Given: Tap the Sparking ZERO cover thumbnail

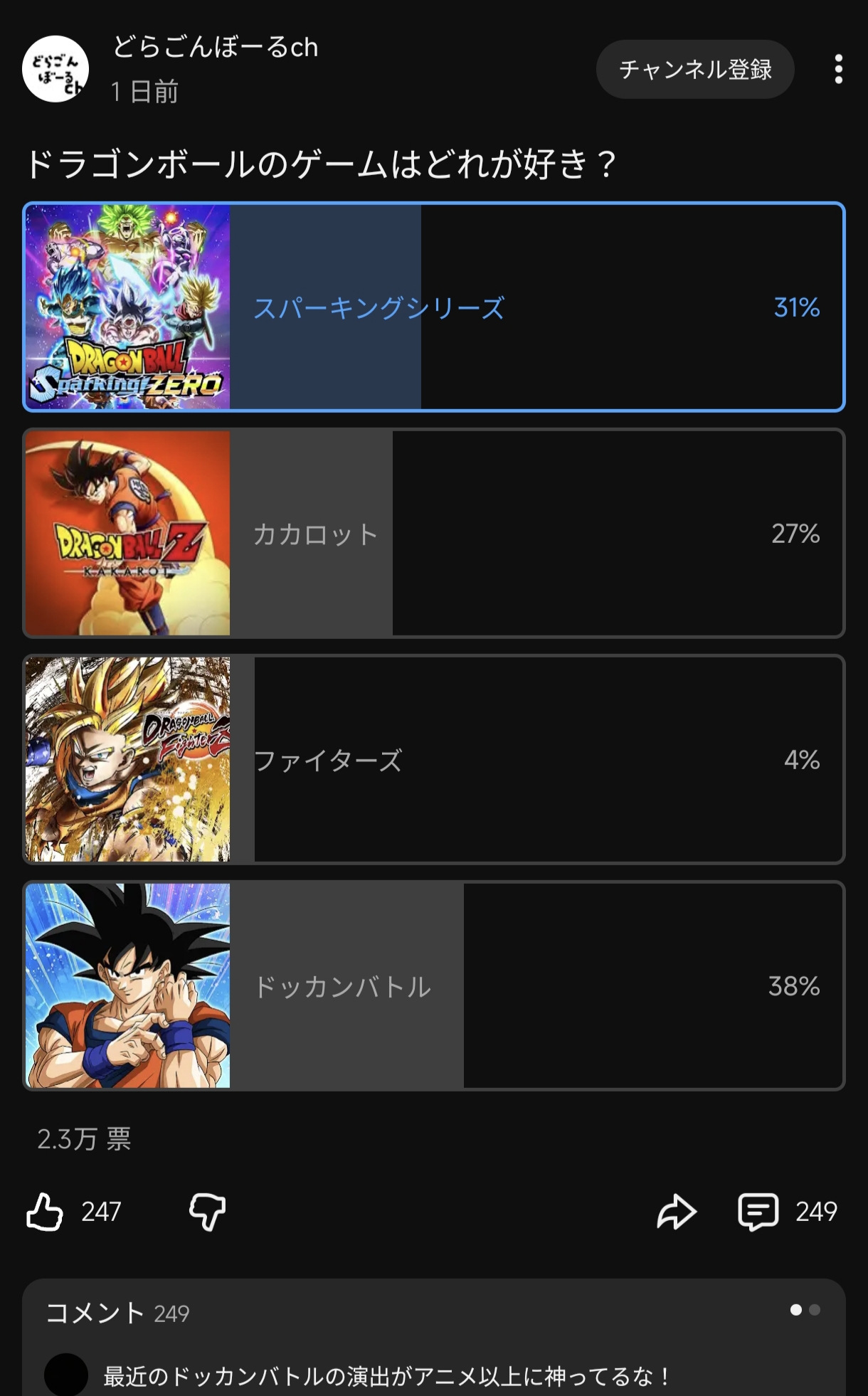Looking at the screenshot, I should pos(128,307).
